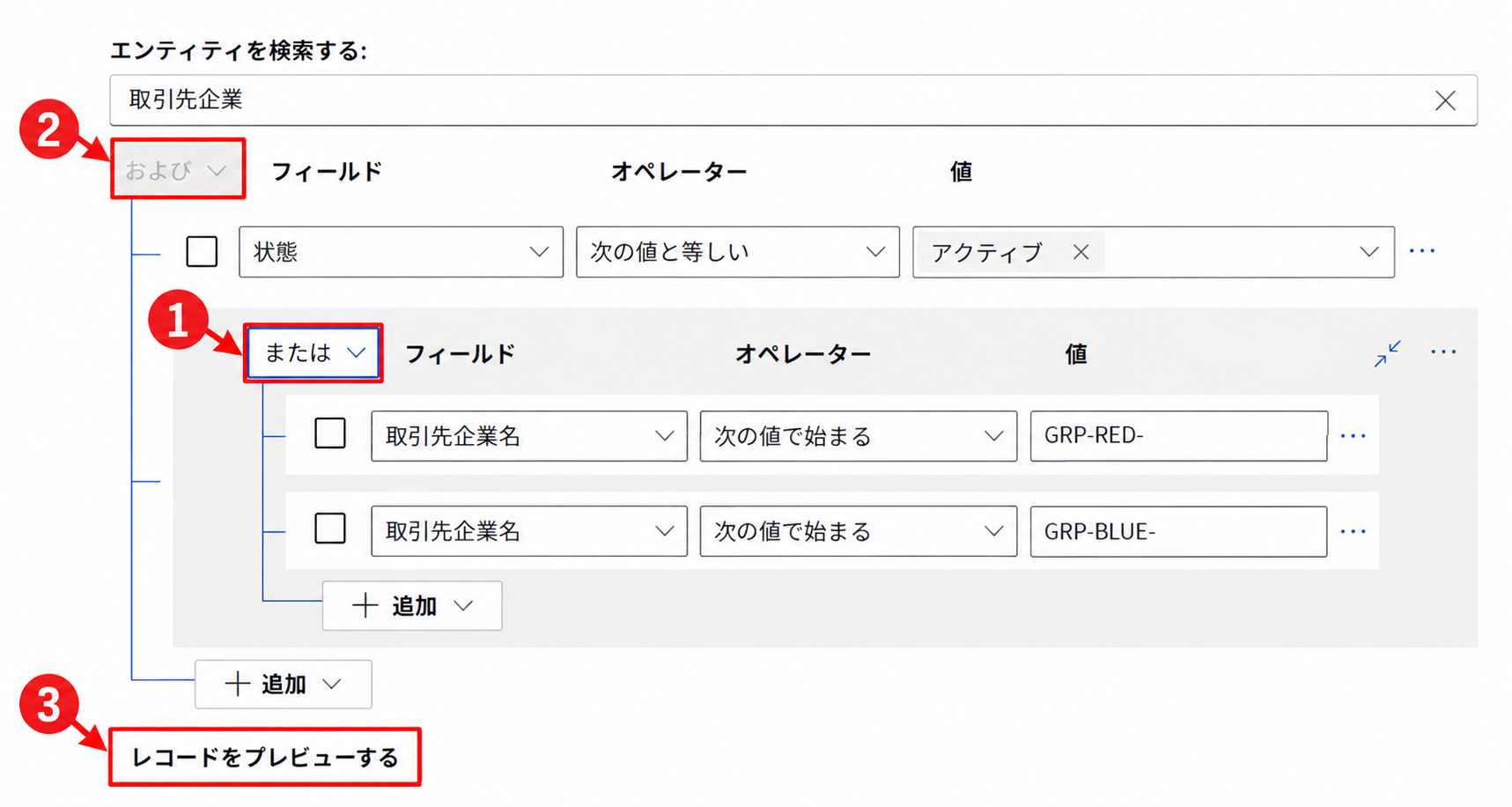Open the 状態 field dropdown
Screen dimensions: 1512x807
pyautogui.click(x=401, y=252)
